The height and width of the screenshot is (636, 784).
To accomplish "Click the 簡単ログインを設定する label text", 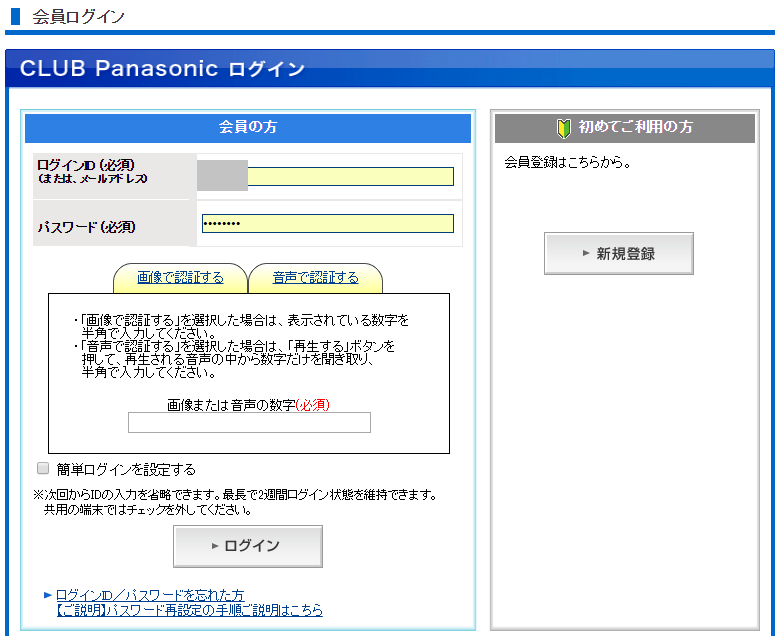I will pyautogui.click(x=126, y=469).
